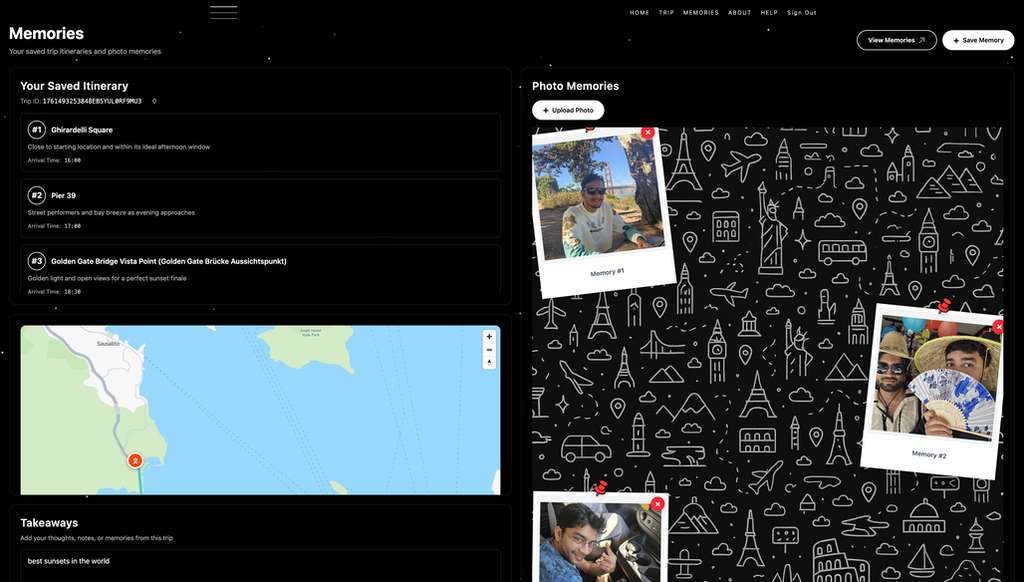Click the Takeaways section heading
Viewport: 1024px width, 582px height.
(x=49, y=523)
